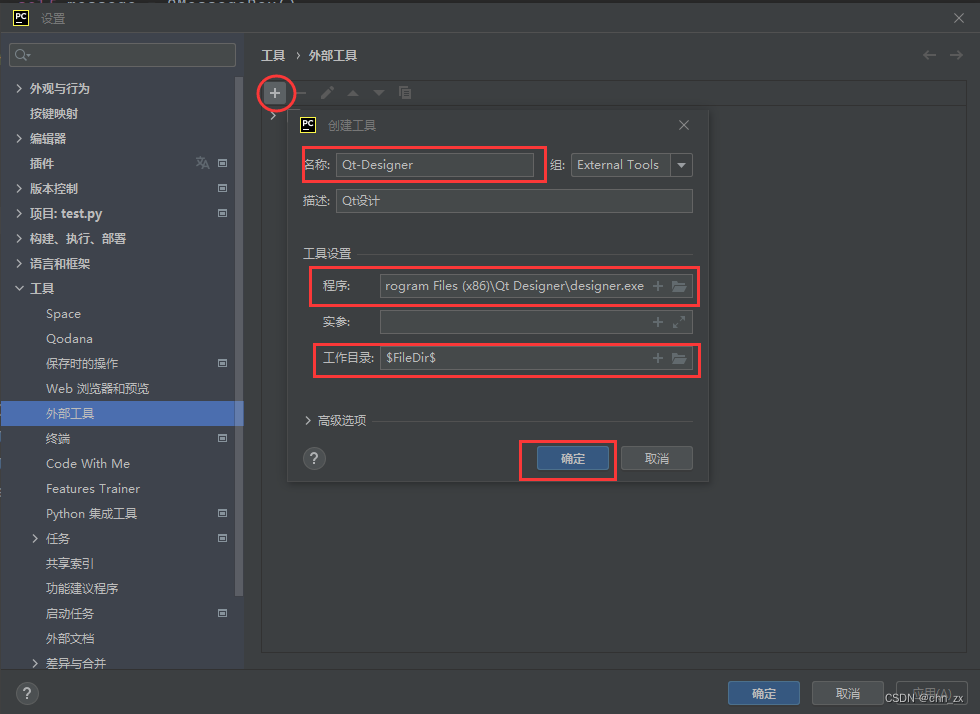Click the add external tool plus icon

point(274,93)
